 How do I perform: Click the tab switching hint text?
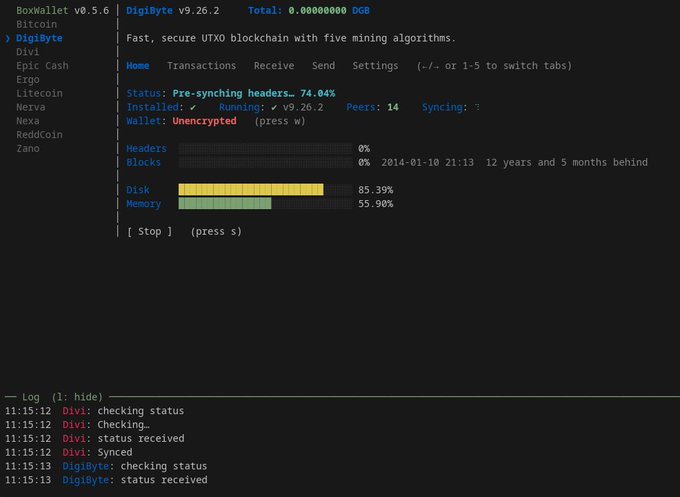(494, 66)
